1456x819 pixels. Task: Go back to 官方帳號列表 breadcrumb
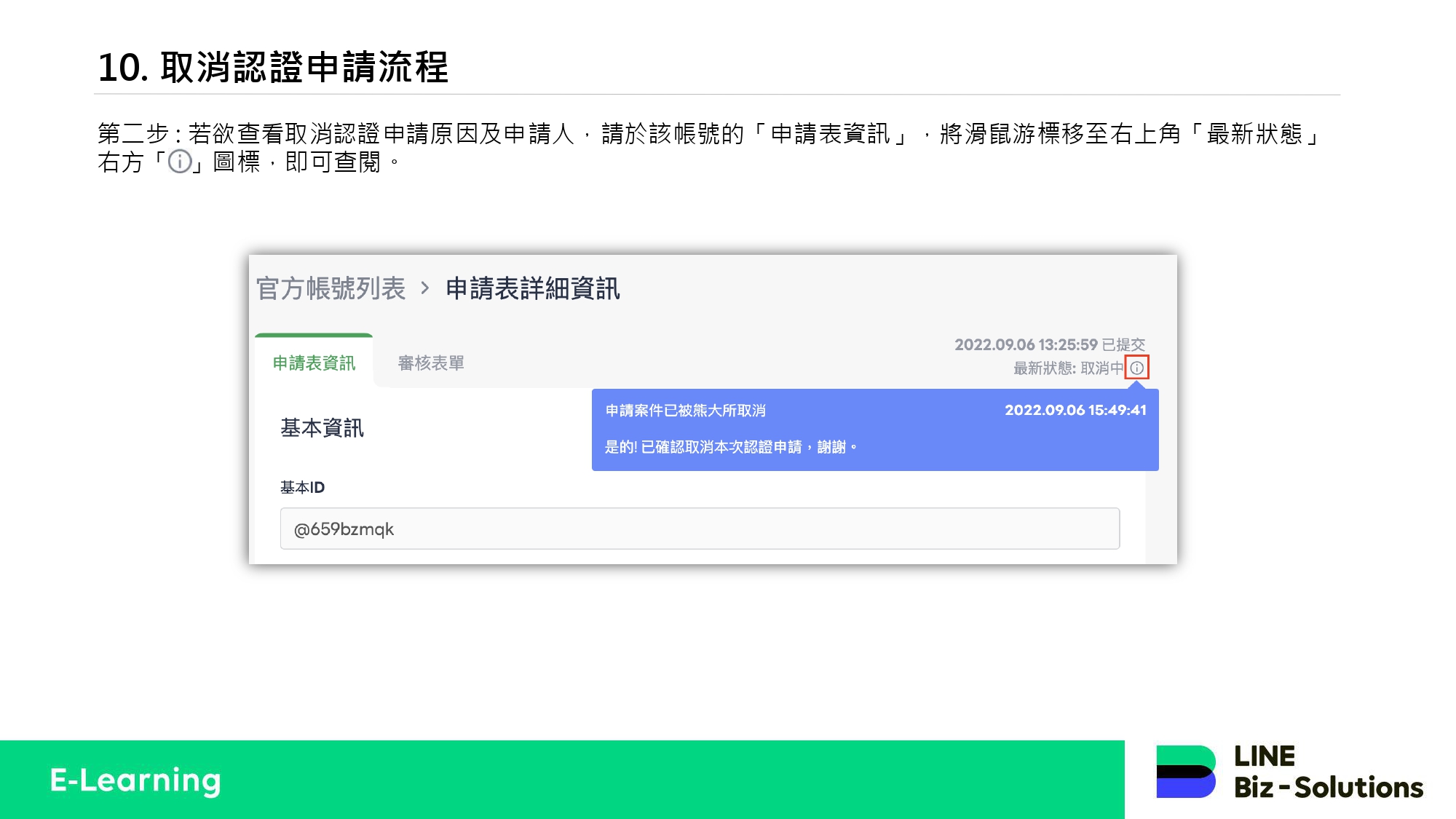pos(331,288)
